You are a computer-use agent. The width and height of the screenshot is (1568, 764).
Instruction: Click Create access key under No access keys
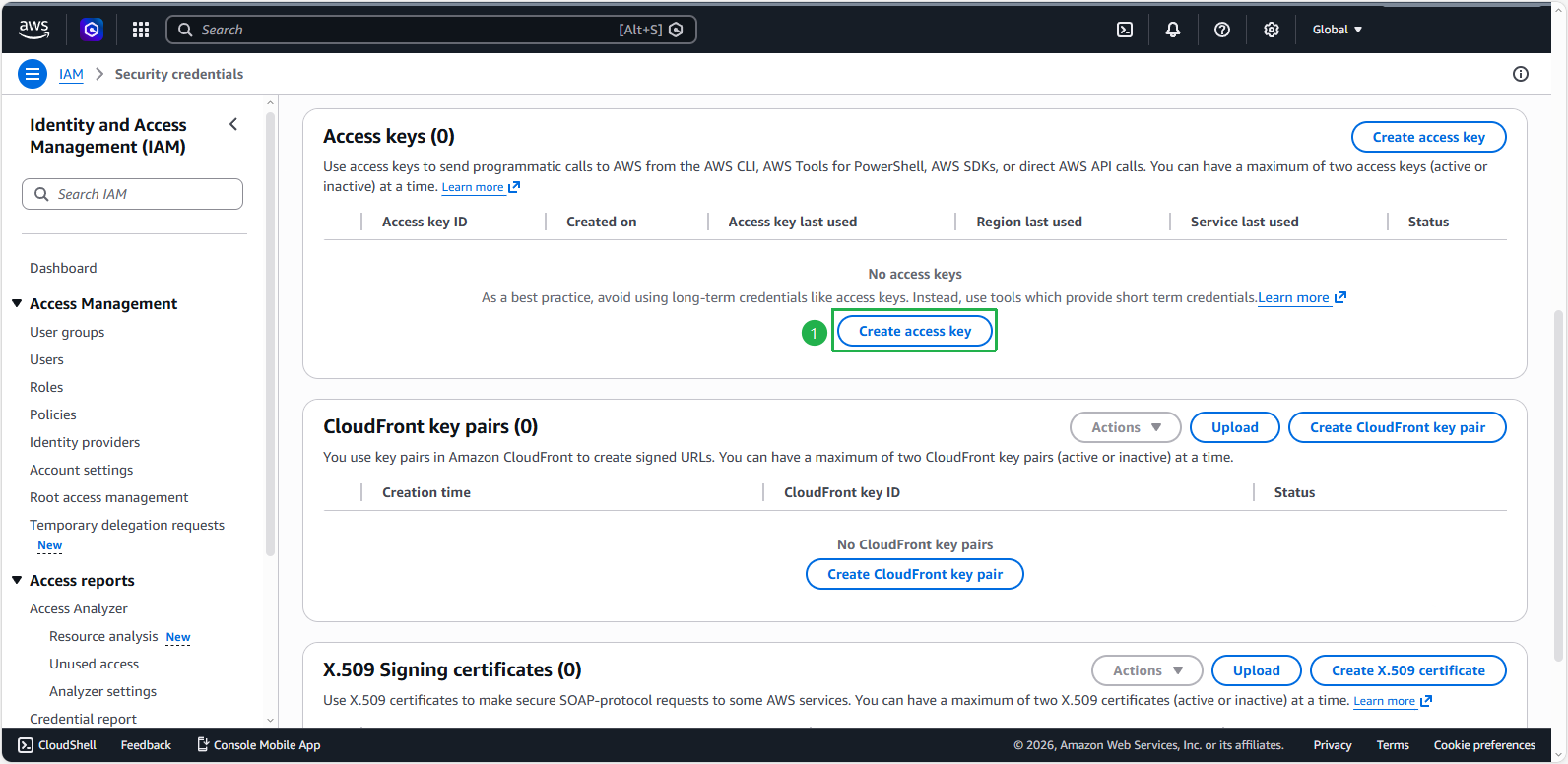(x=915, y=331)
